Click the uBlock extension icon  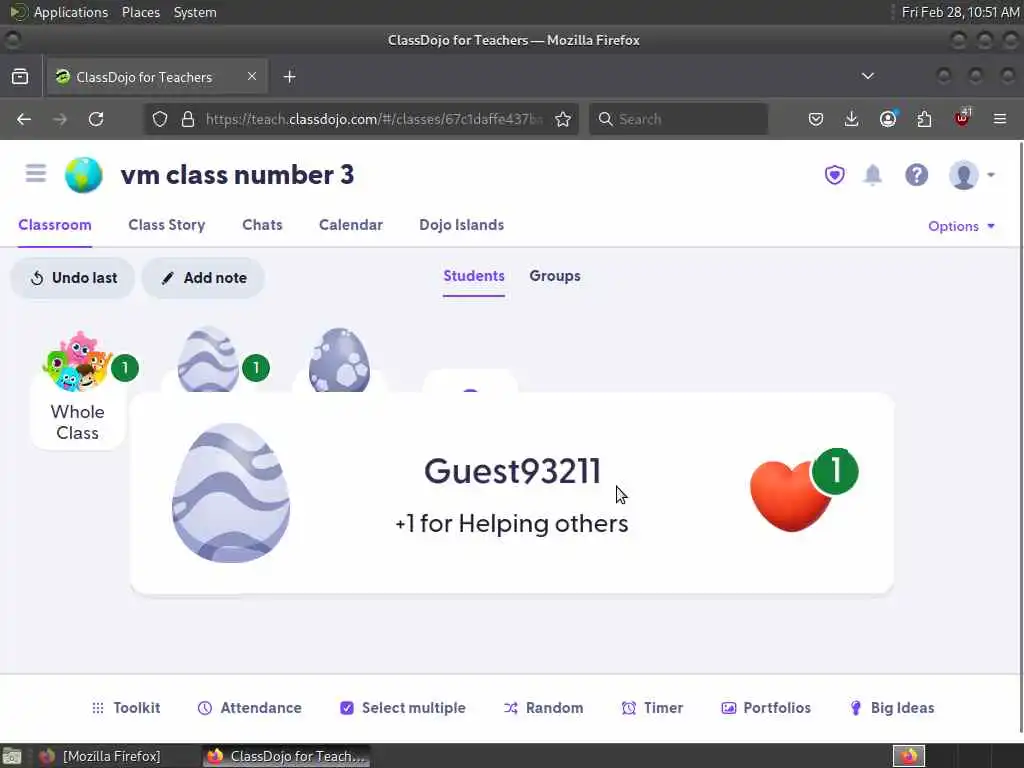point(963,118)
